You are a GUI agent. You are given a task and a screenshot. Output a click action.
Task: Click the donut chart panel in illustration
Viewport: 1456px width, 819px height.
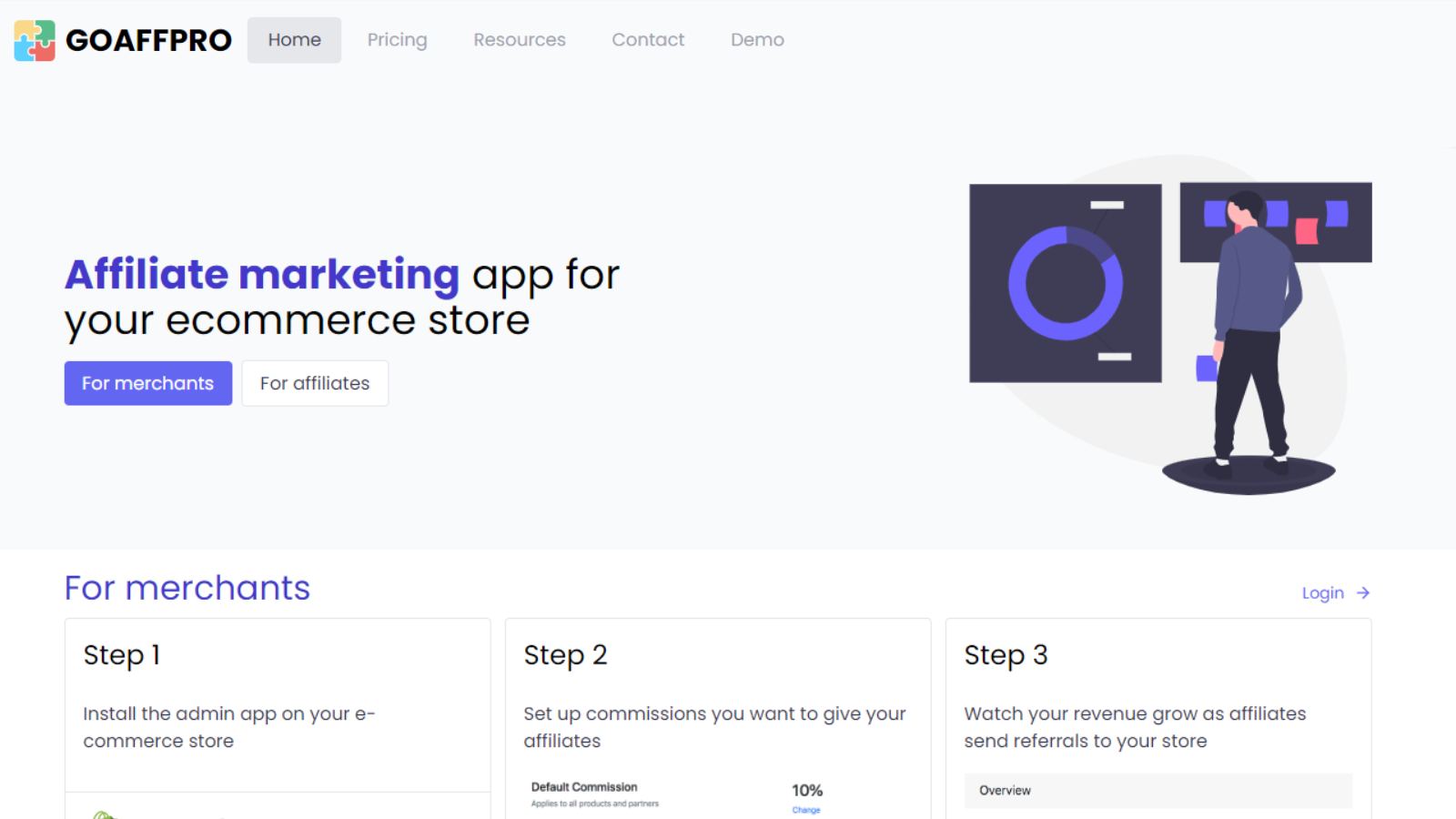(x=1066, y=283)
